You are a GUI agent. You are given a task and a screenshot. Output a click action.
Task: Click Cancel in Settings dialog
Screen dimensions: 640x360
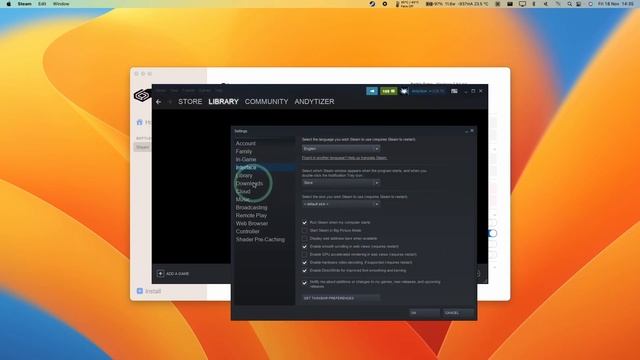(x=458, y=313)
